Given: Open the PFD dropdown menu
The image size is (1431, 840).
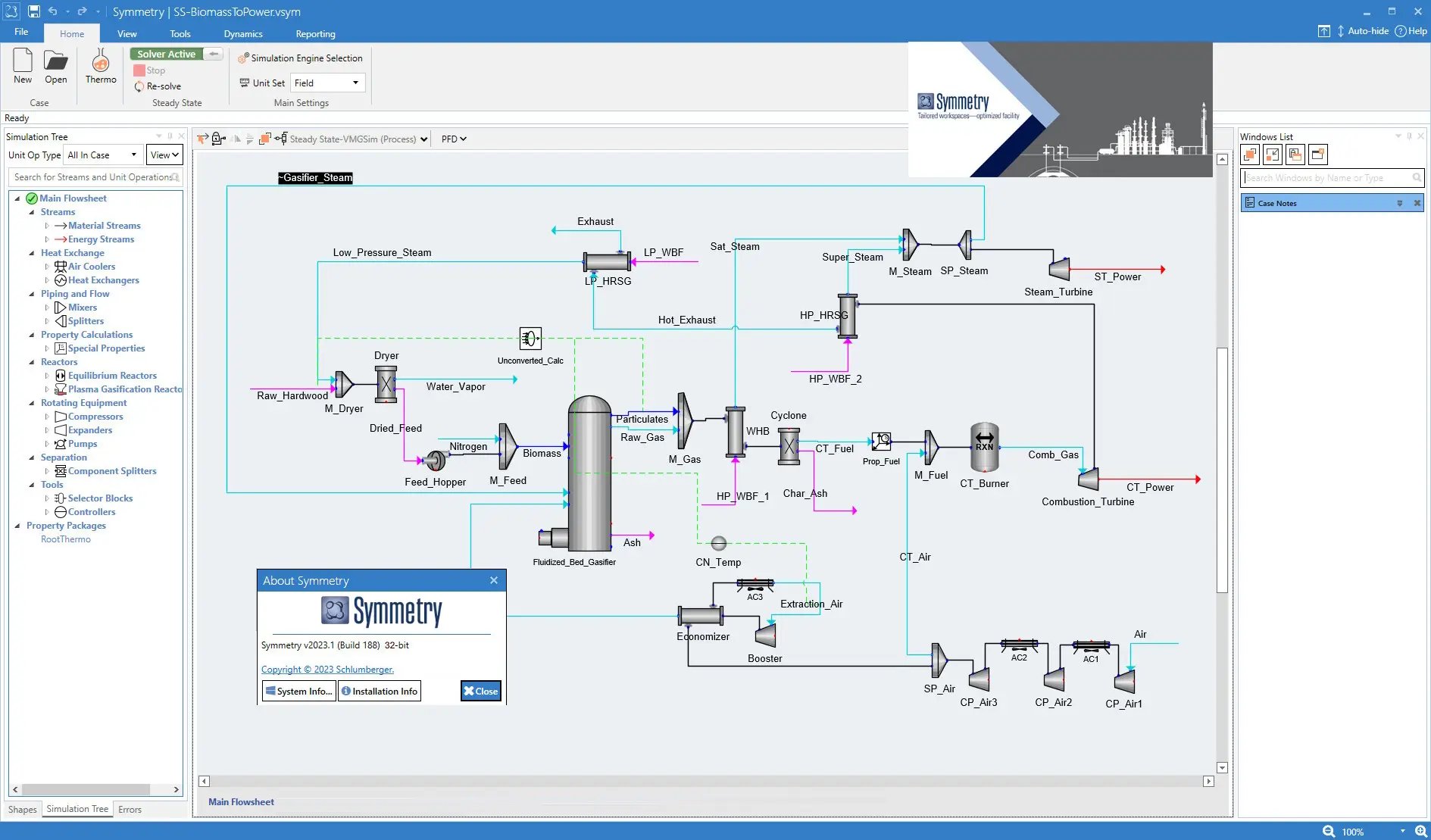Looking at the screenshot, I should pos(454,139).
